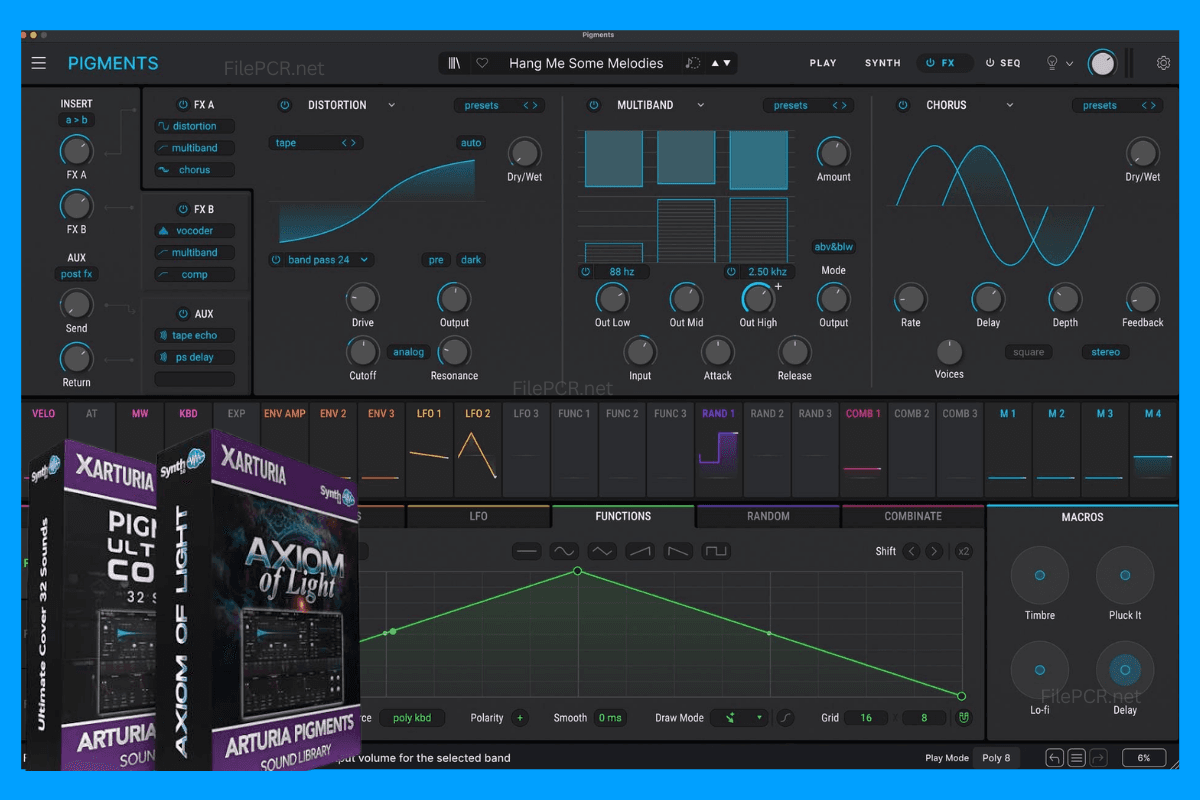This screenshot has height=800, width=1200.
Task: Select square function shape preset
Action: [x=715, y=551]
